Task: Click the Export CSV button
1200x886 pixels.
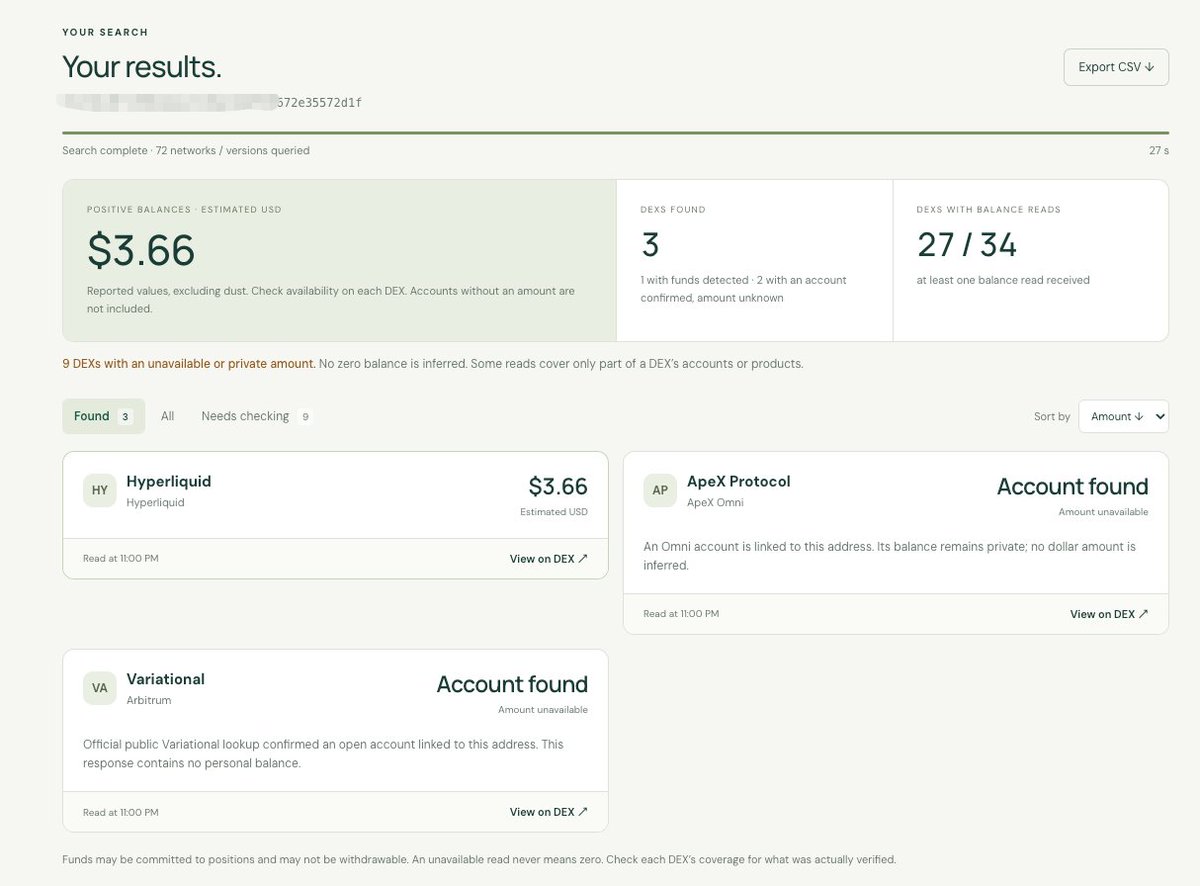Action: [x=1116, y=67]
